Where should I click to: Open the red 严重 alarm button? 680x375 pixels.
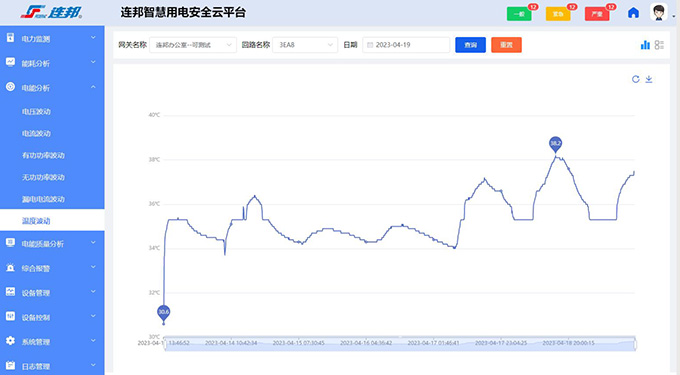click(x=597, y=14)
